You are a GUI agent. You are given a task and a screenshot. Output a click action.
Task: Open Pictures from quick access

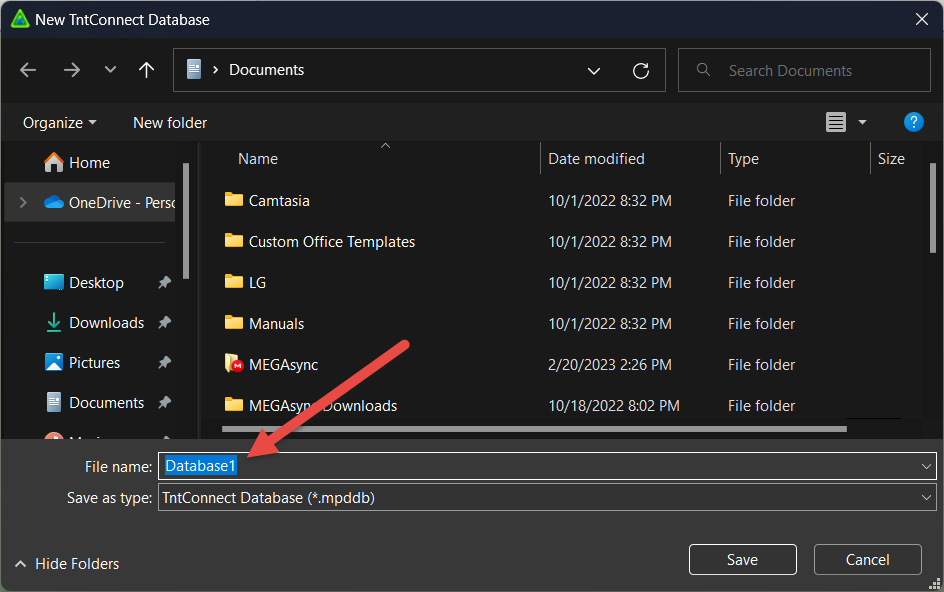(95, 363)
